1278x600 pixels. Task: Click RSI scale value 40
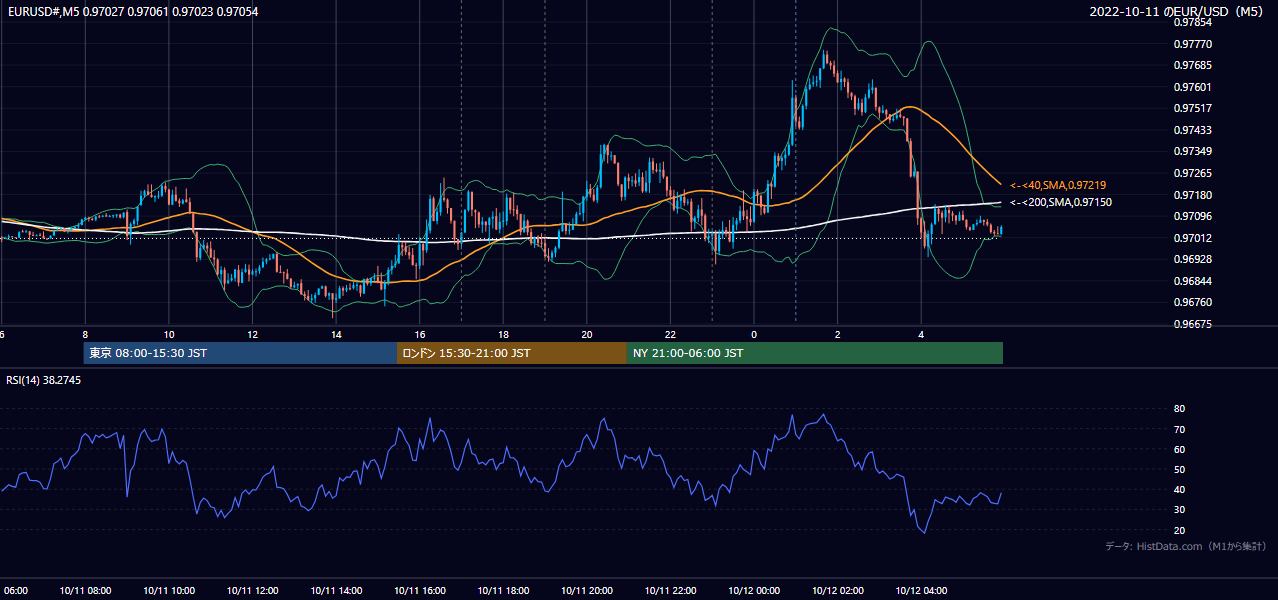pyautogui.click(x=1179, y=489)
